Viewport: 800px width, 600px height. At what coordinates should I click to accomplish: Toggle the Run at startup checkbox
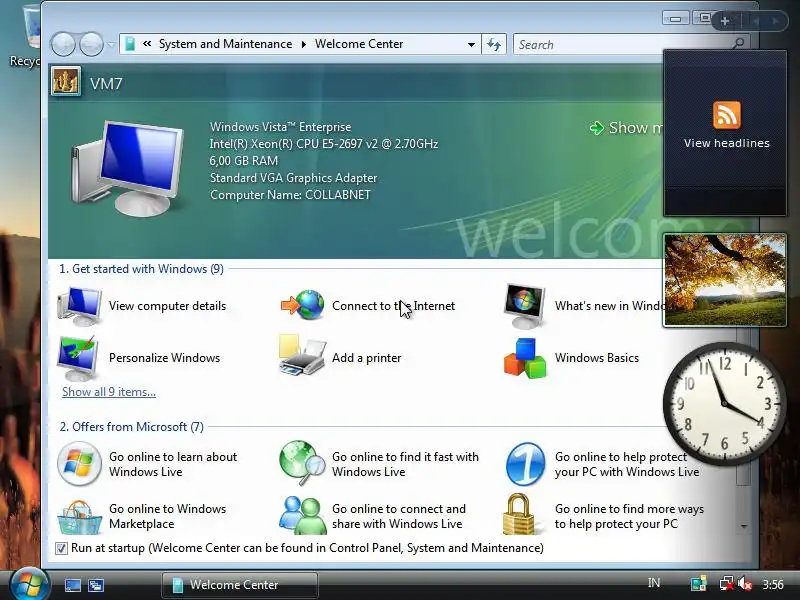(x=61, y=548)
